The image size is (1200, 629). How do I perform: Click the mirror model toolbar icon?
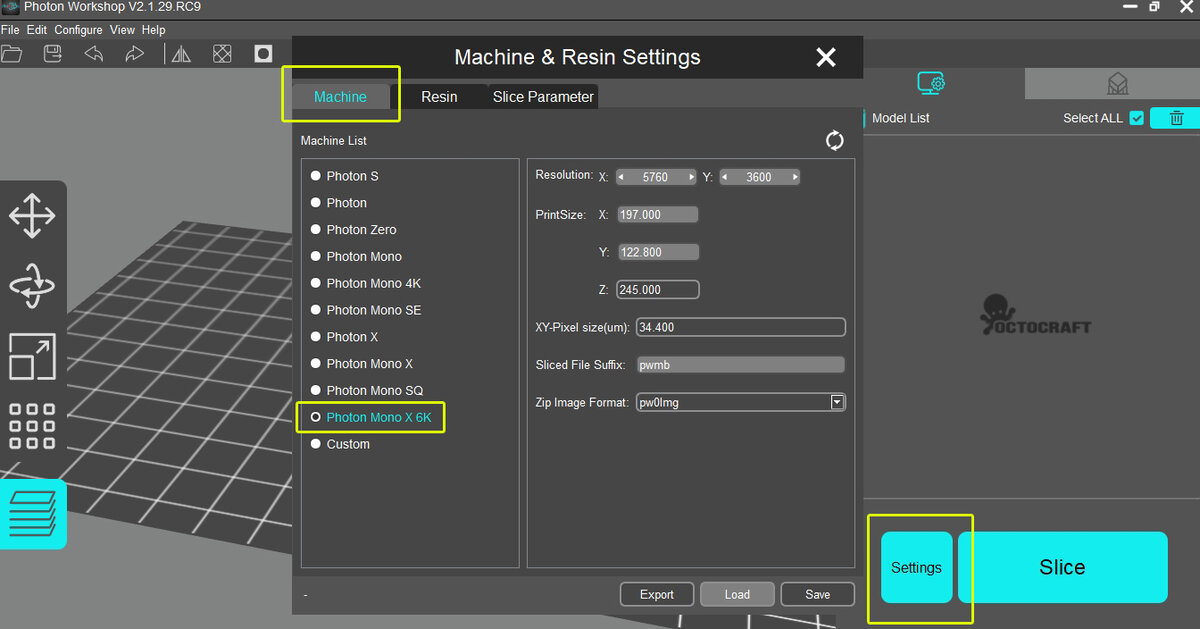(181, 54)
